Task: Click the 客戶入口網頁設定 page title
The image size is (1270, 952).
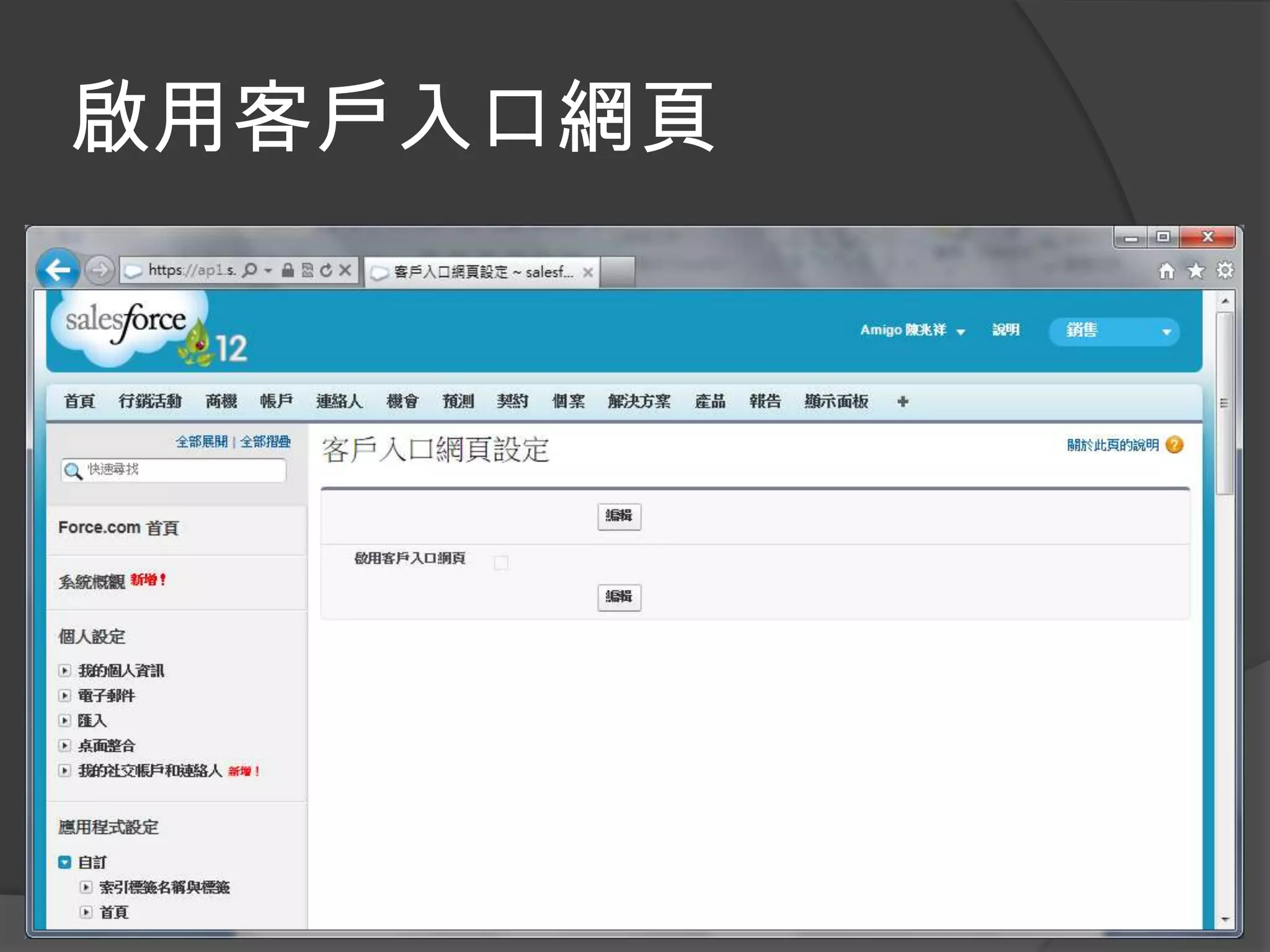Action: (x=435, y=450)
